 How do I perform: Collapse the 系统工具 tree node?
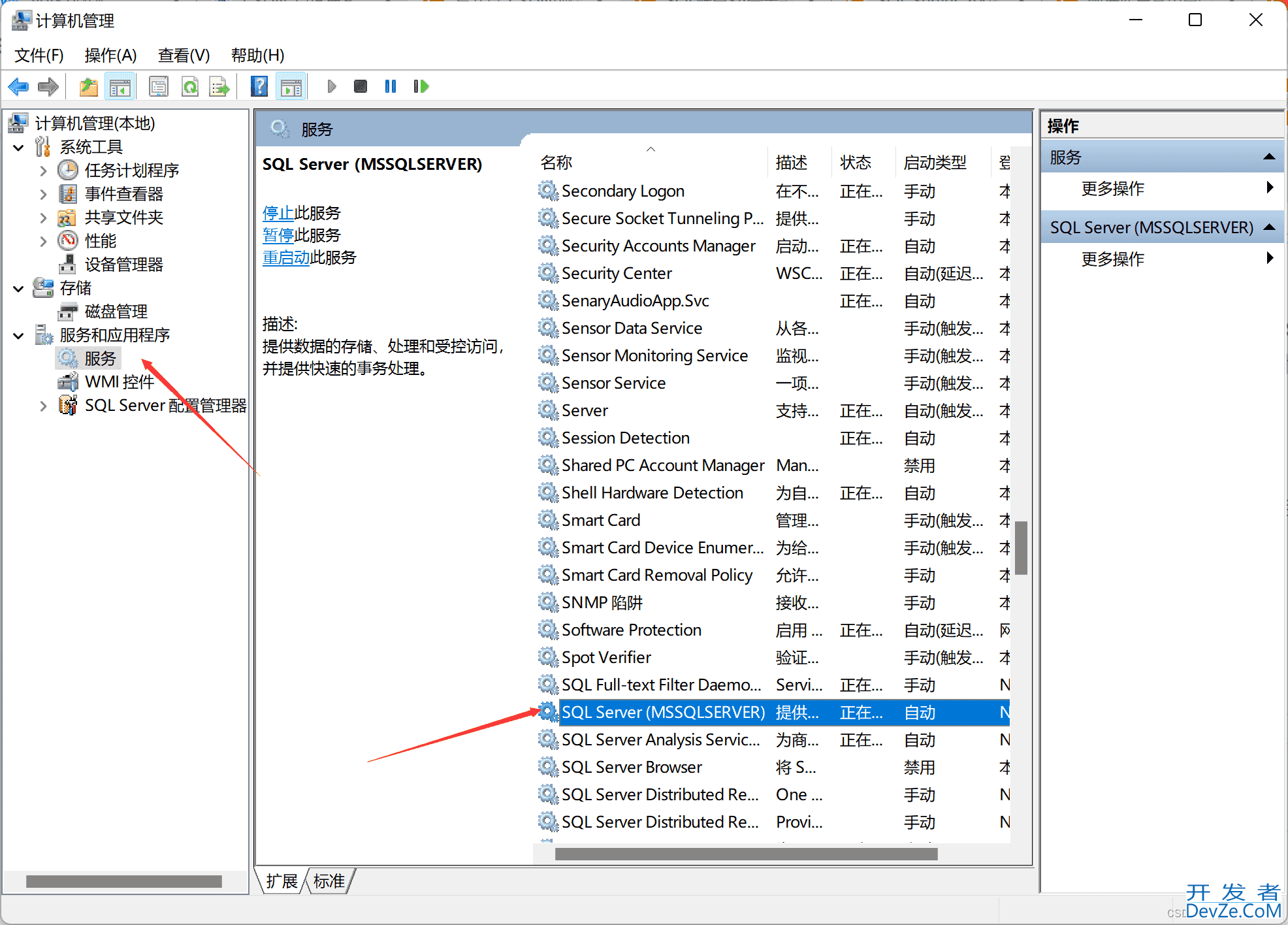pyautogui.click(x=19, y=148)
